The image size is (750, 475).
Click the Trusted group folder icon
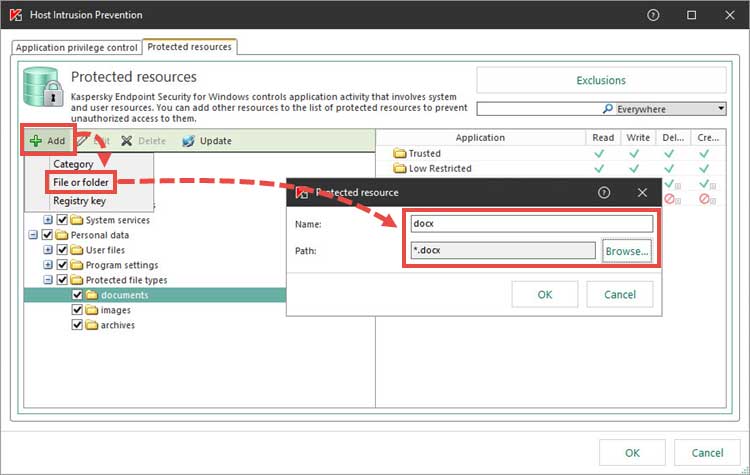click(400, 154)
